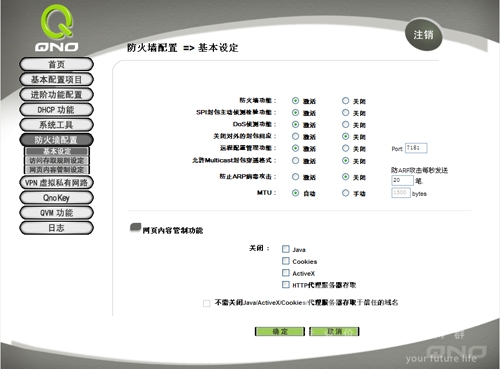Screen dimensions: 500x369
Task: Check the Cookies blocking checkbox
Action: 286,261
